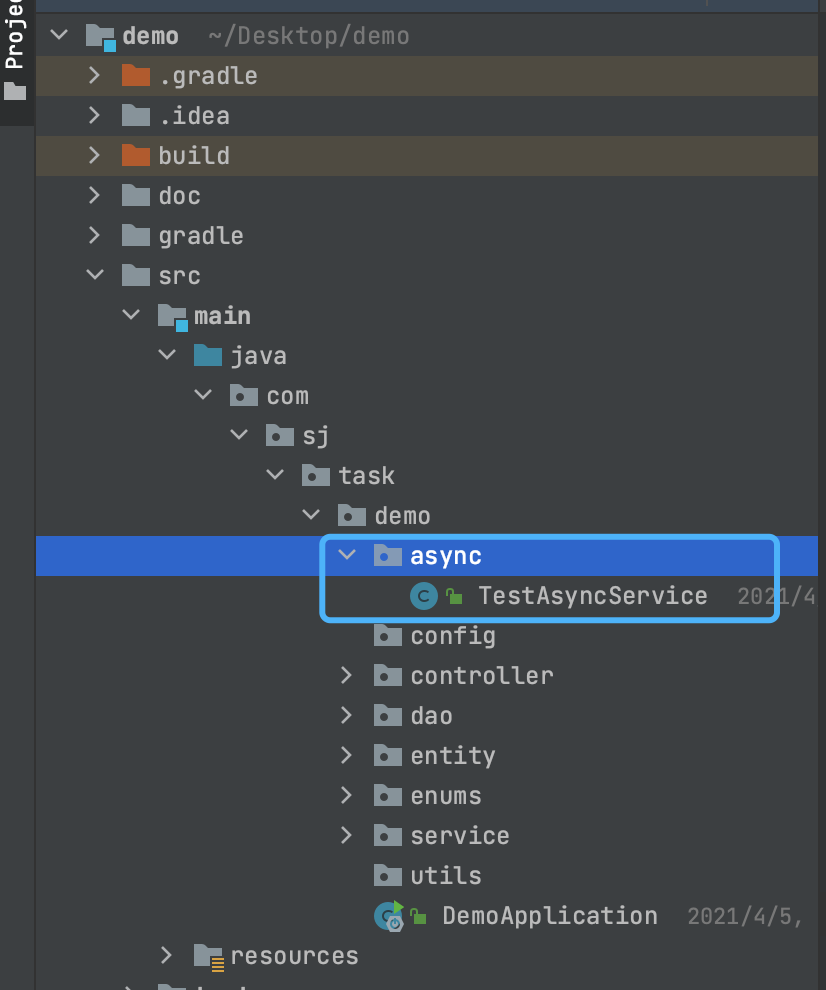826x990 pixels.
Task: Select the entity package label
Action: (x=452, y=756)
